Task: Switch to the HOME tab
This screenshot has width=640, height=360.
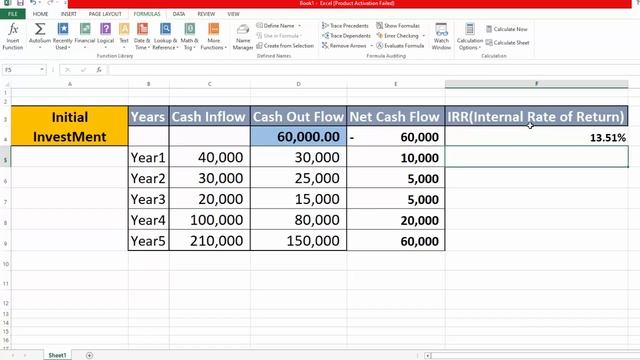Action: pyautogui.click(x=40, y=14)
